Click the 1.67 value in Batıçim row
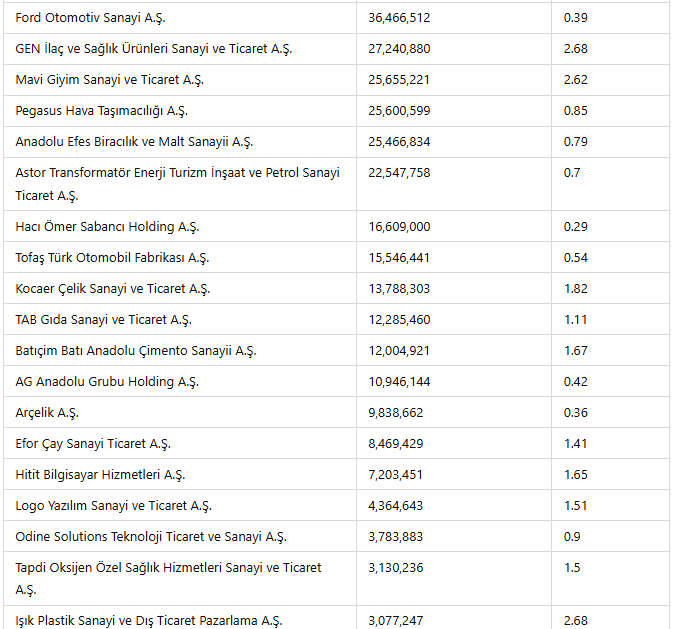This screenshot has height=629, width=675. point(576,350)
